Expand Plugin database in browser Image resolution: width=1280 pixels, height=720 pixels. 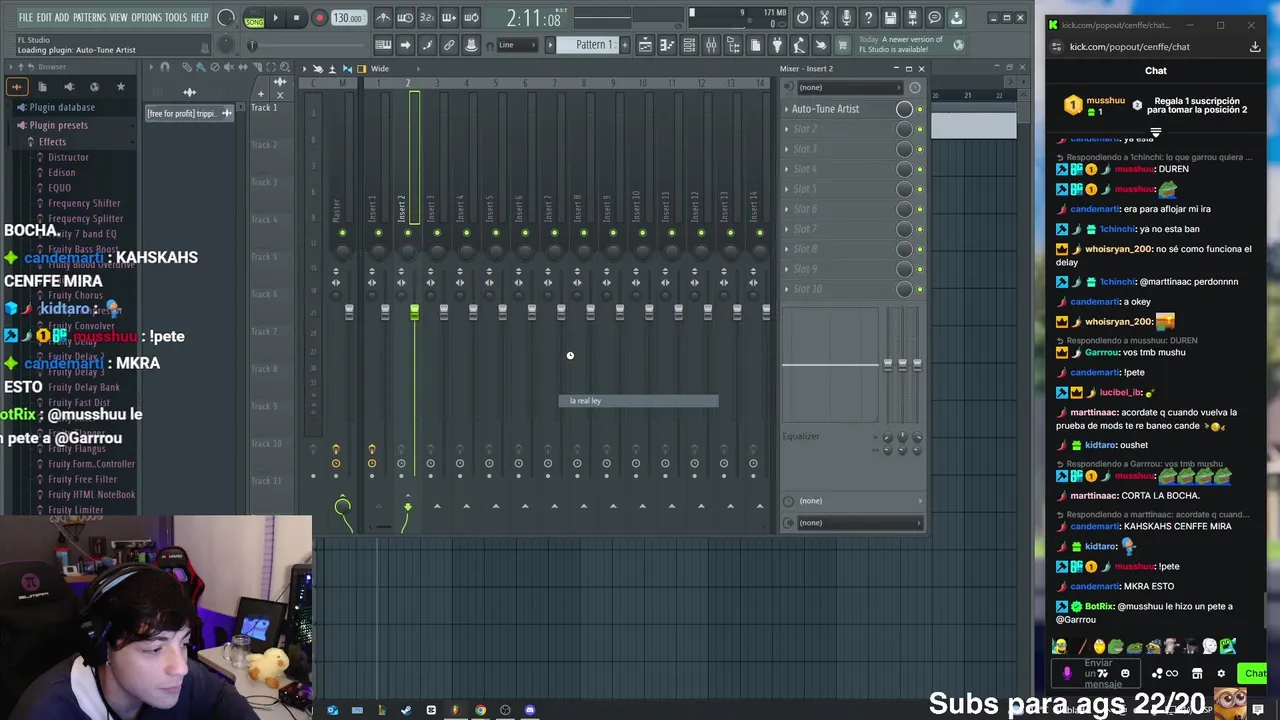point(62,107)
